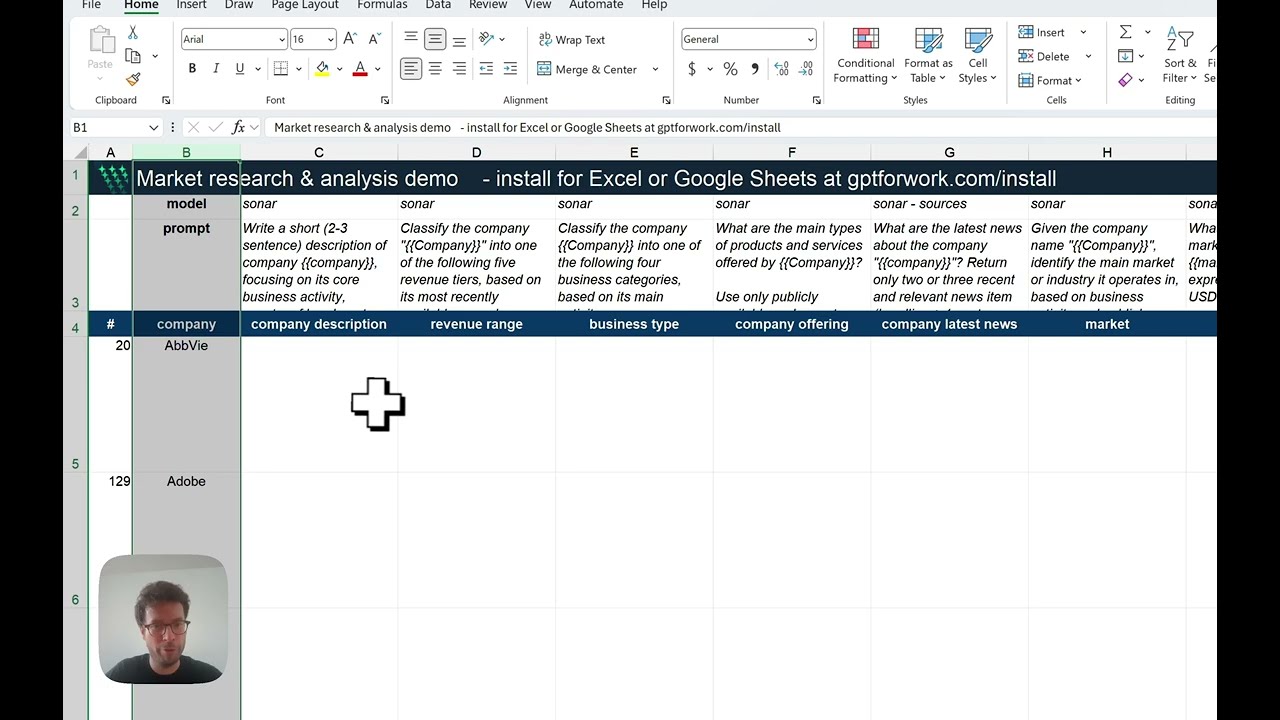Click the Increase Decimal icon
The width and height of the screenshot is (1280, 720).
tap(781, 69)
